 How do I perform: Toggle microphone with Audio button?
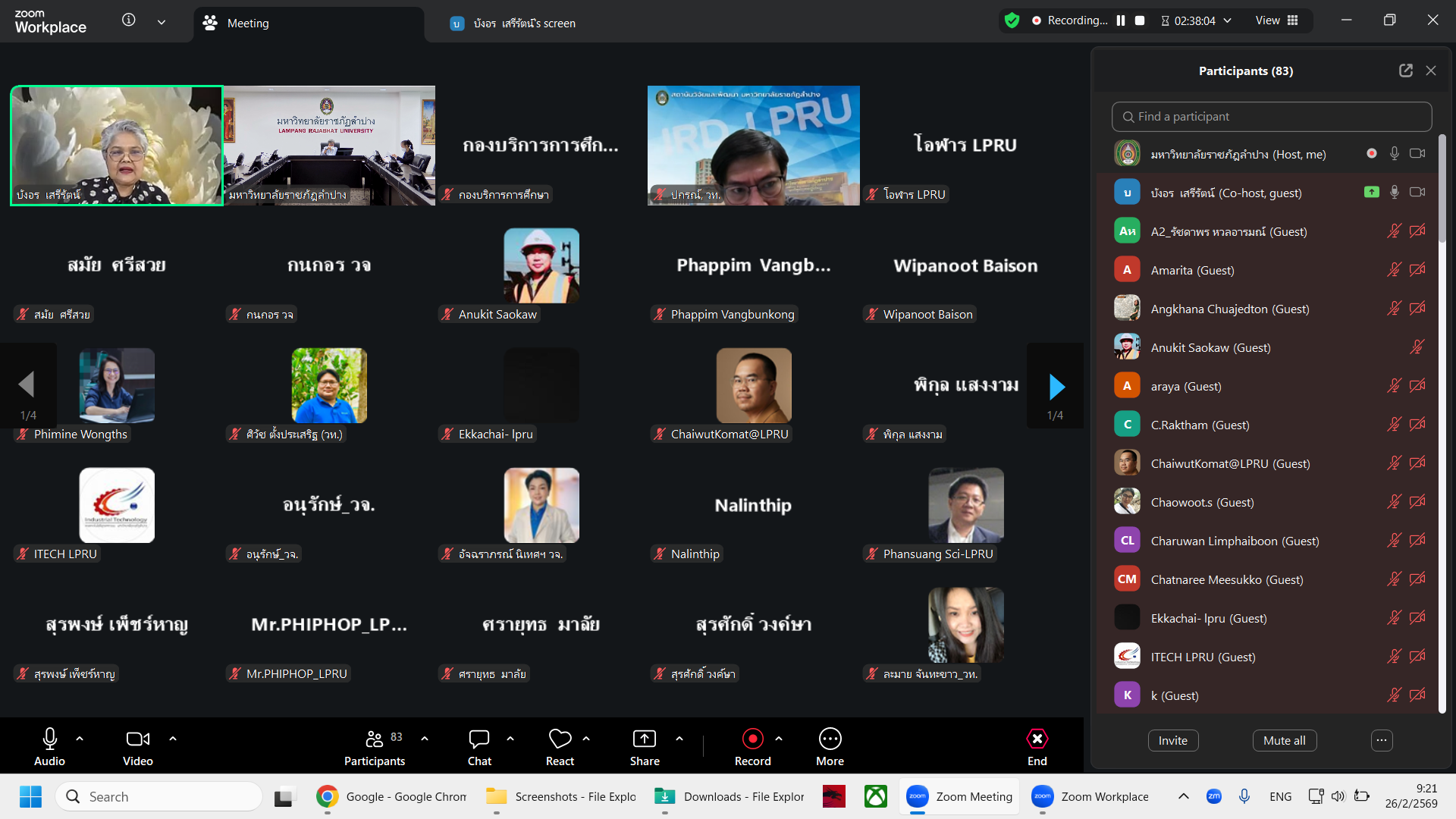tap(49, 739)
